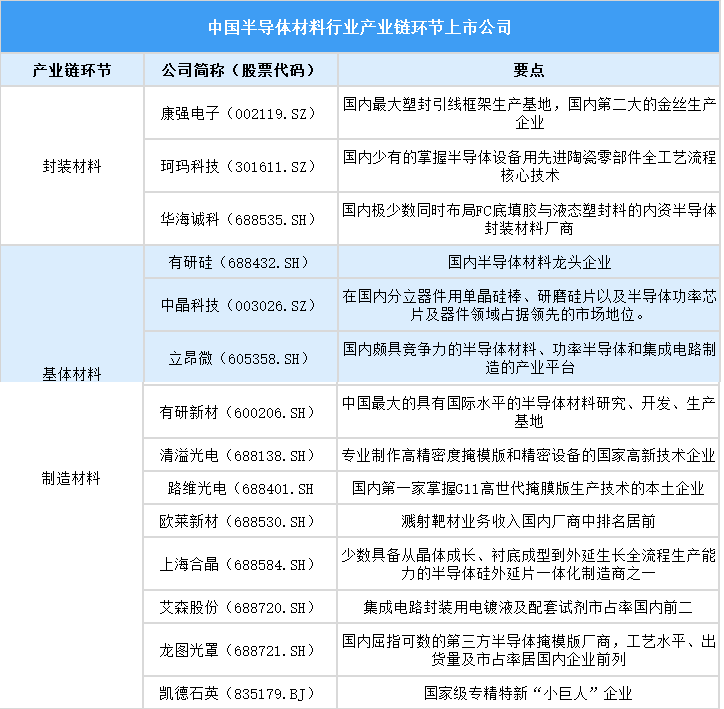Click the 欧莱新材（688530.SH） cell
This screenshot has height=709, width=724.
tap(241, 521)
